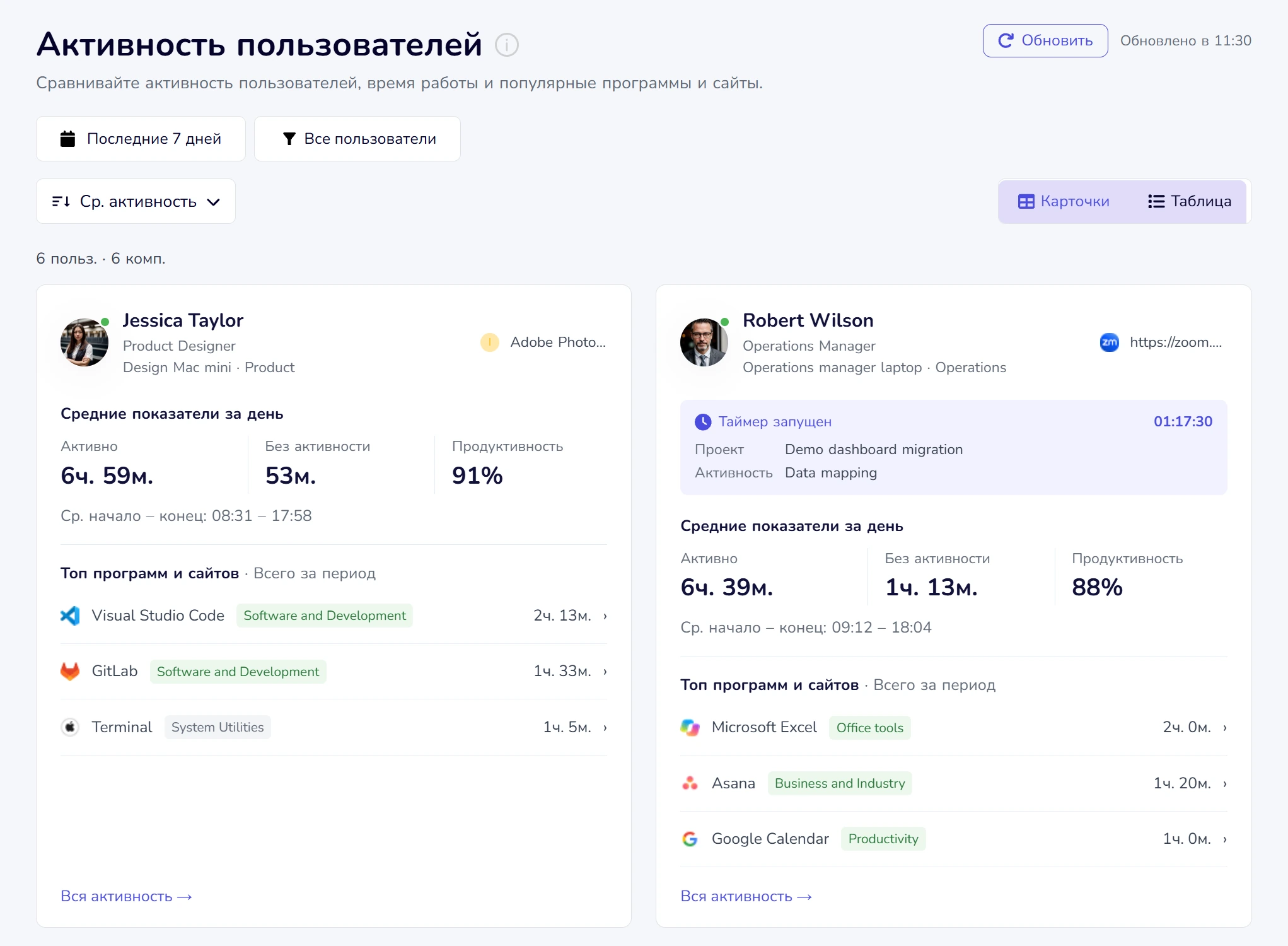Click the Visual Studio Code icon
Viewport: 1288px width, 946px height.
[70, 616]
